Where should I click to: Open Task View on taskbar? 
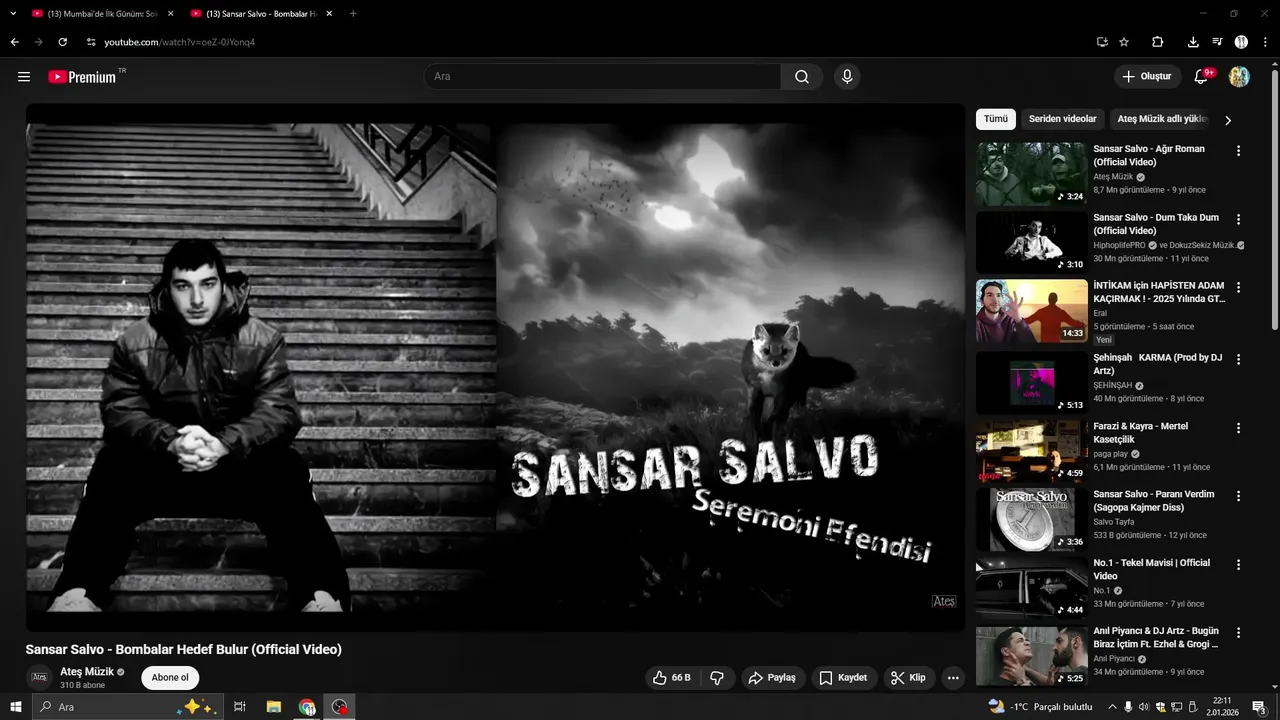pos(240,707)
